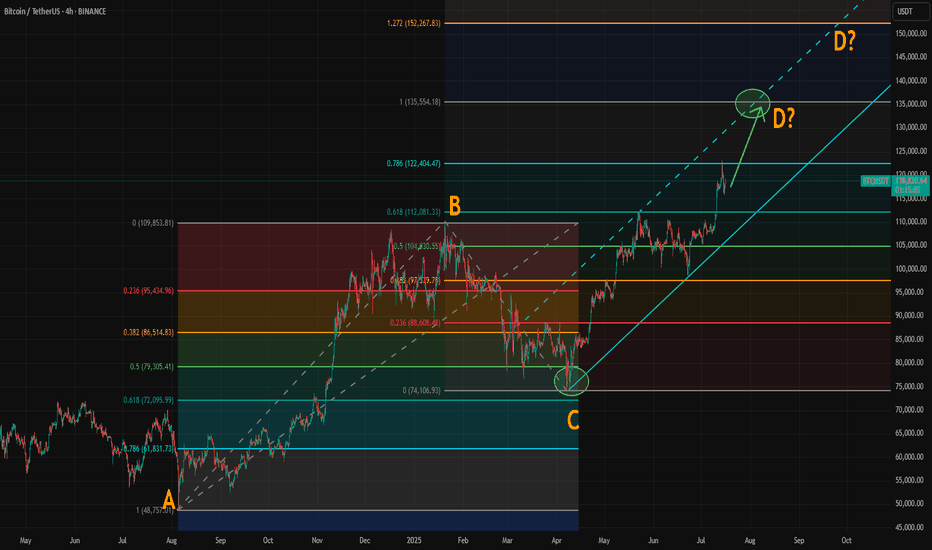
Task: Select the orange letter C annotation
Action: pyautogui.click(x=573, y=420)
